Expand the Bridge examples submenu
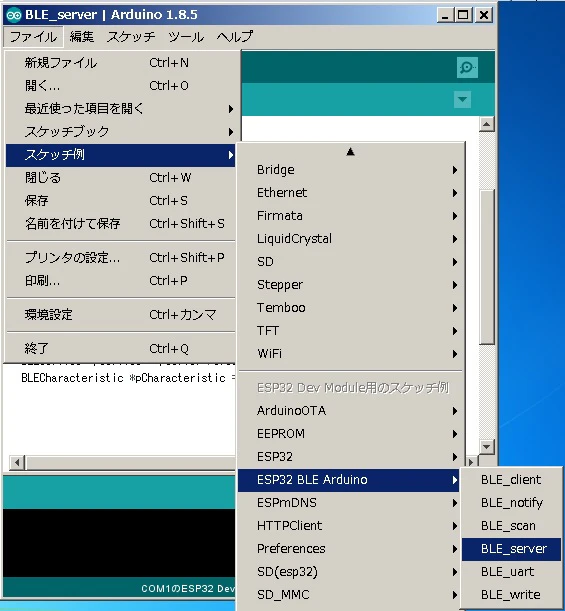This screenshot has height=611, width=565. coord(350,170)
